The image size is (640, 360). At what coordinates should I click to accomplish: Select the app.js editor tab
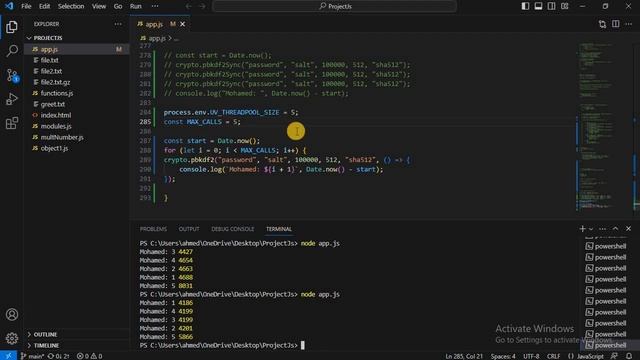pos(159,24)
